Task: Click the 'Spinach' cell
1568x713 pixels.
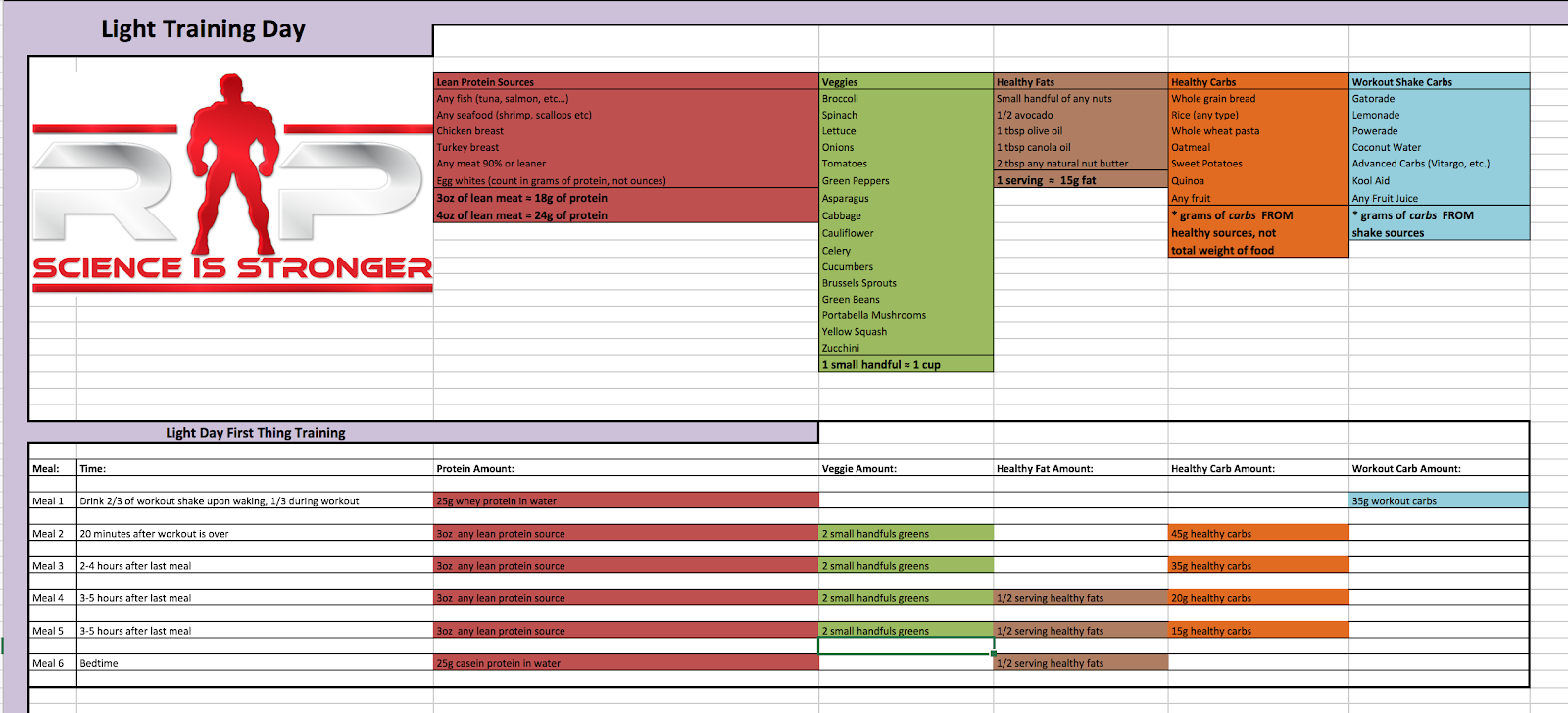Action: pyautogui.click(x=906, y=115)
